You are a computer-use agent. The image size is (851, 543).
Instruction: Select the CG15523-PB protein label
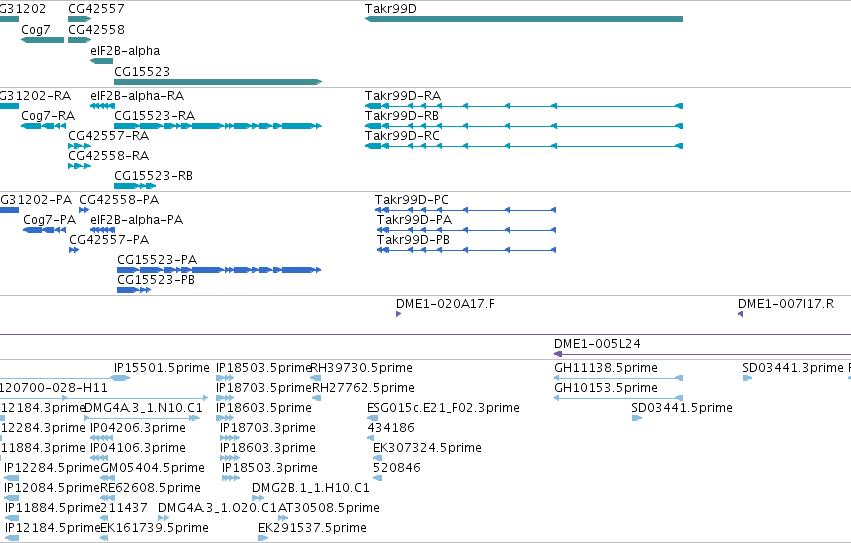point(156,280)
